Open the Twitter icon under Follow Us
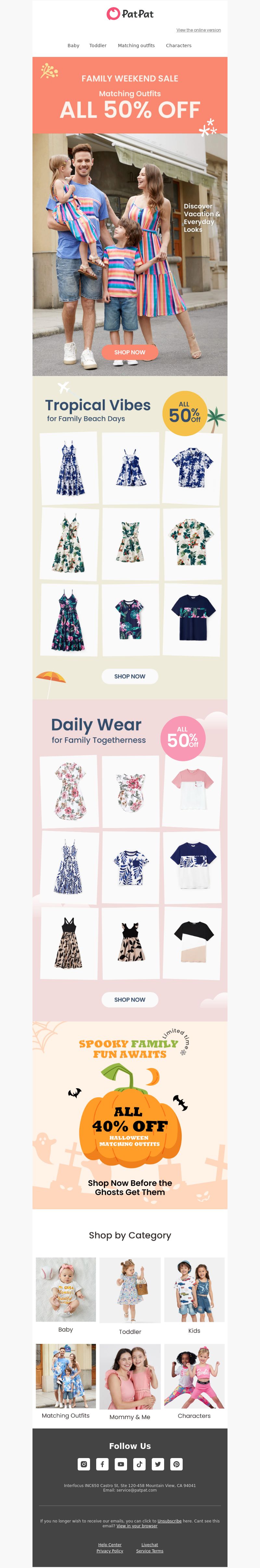Image resolution: width=260 pixels, height=1568 pixels. pos(158,1464)
